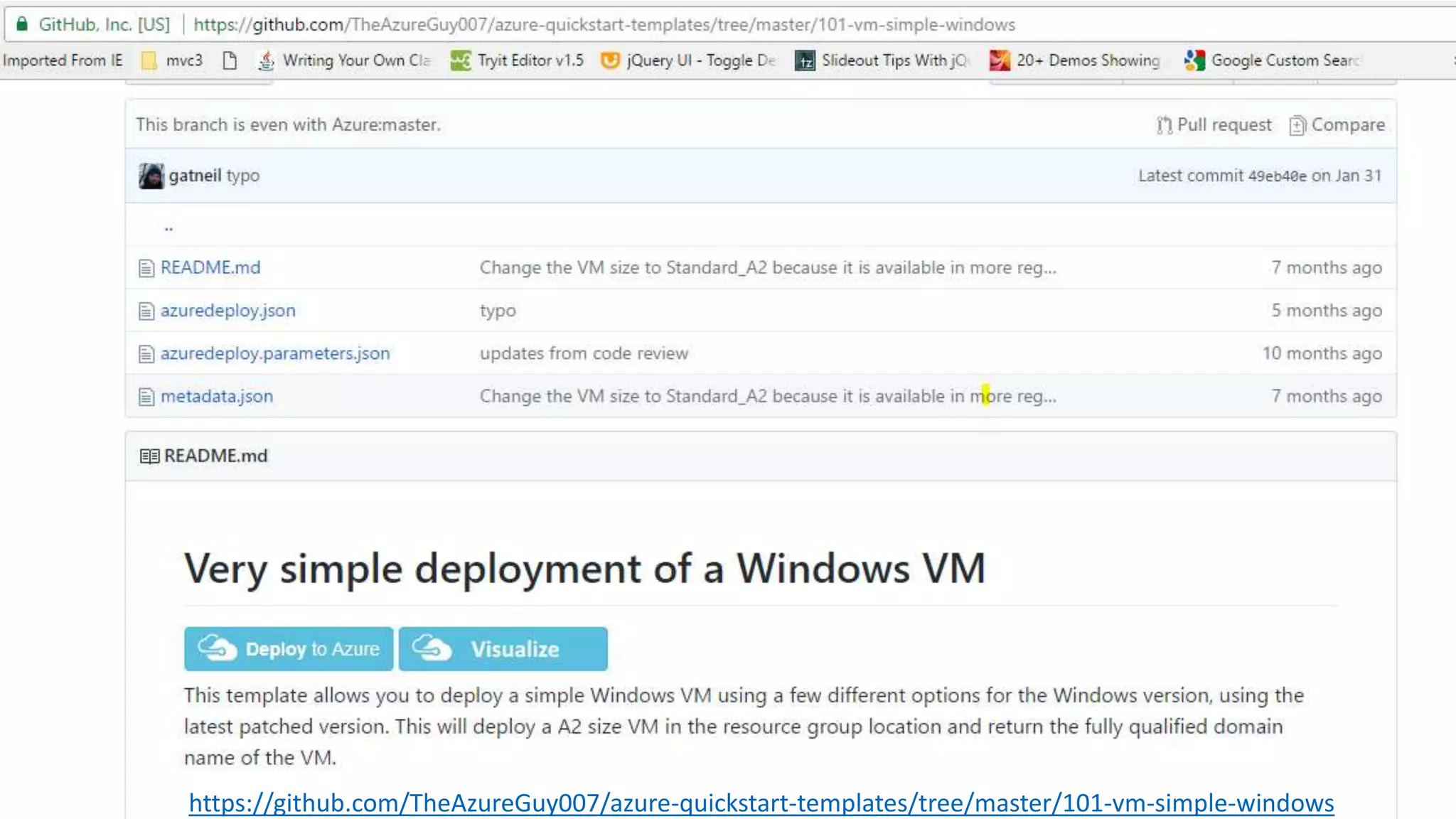This screenshot has height=819, width=1456.
Task: Click the azuredeploy.parameters.json file icon
Action: tap(146, 353)
